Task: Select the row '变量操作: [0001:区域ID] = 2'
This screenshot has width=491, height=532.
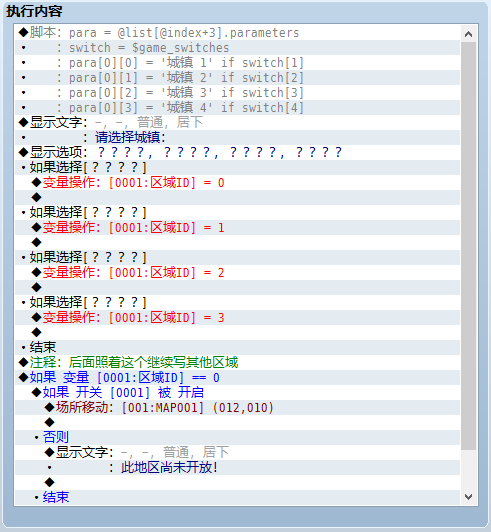Action: click(238, 272)
